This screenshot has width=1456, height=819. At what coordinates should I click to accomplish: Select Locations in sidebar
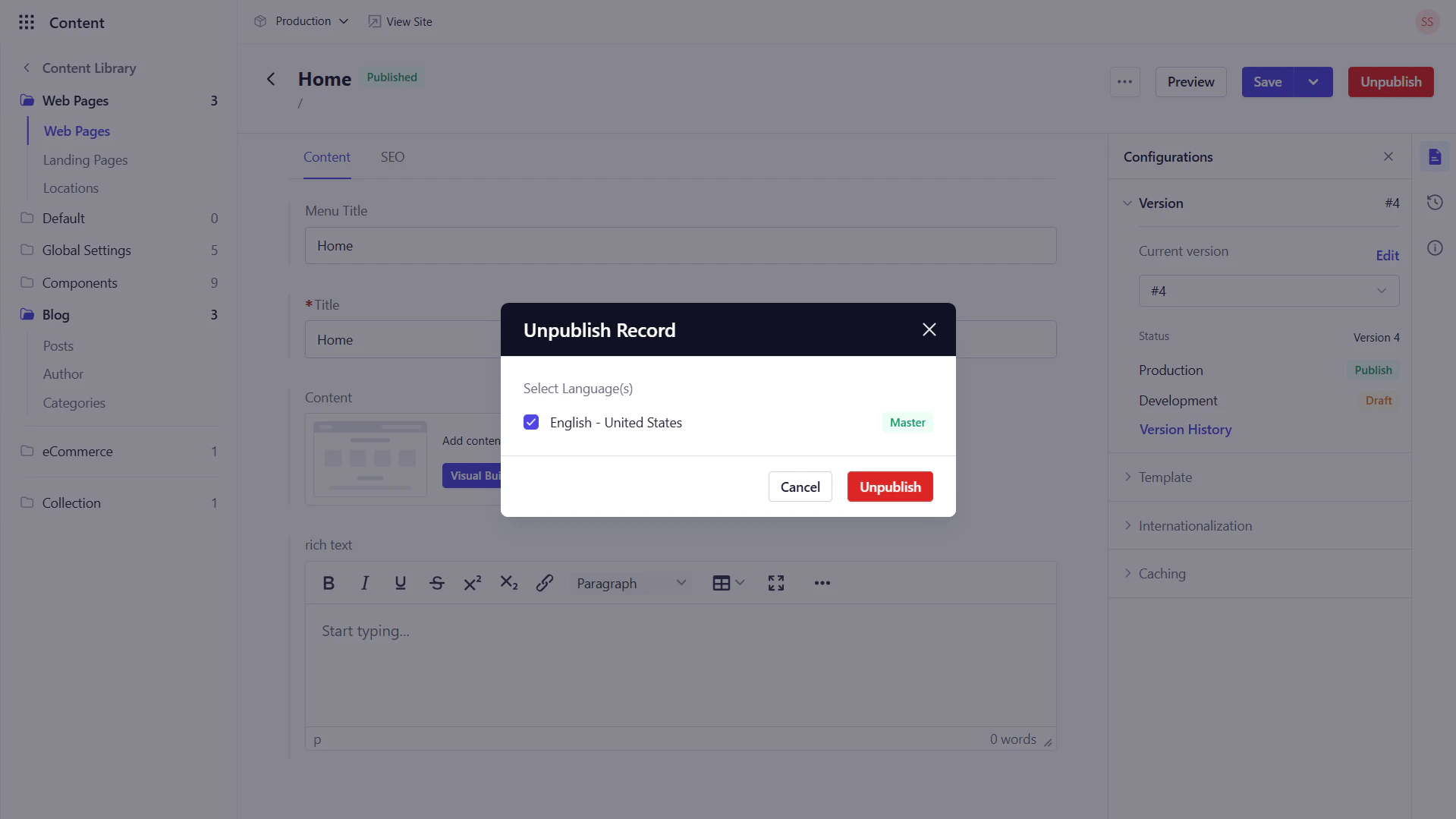pyautogui.click(x=71, y=187)
